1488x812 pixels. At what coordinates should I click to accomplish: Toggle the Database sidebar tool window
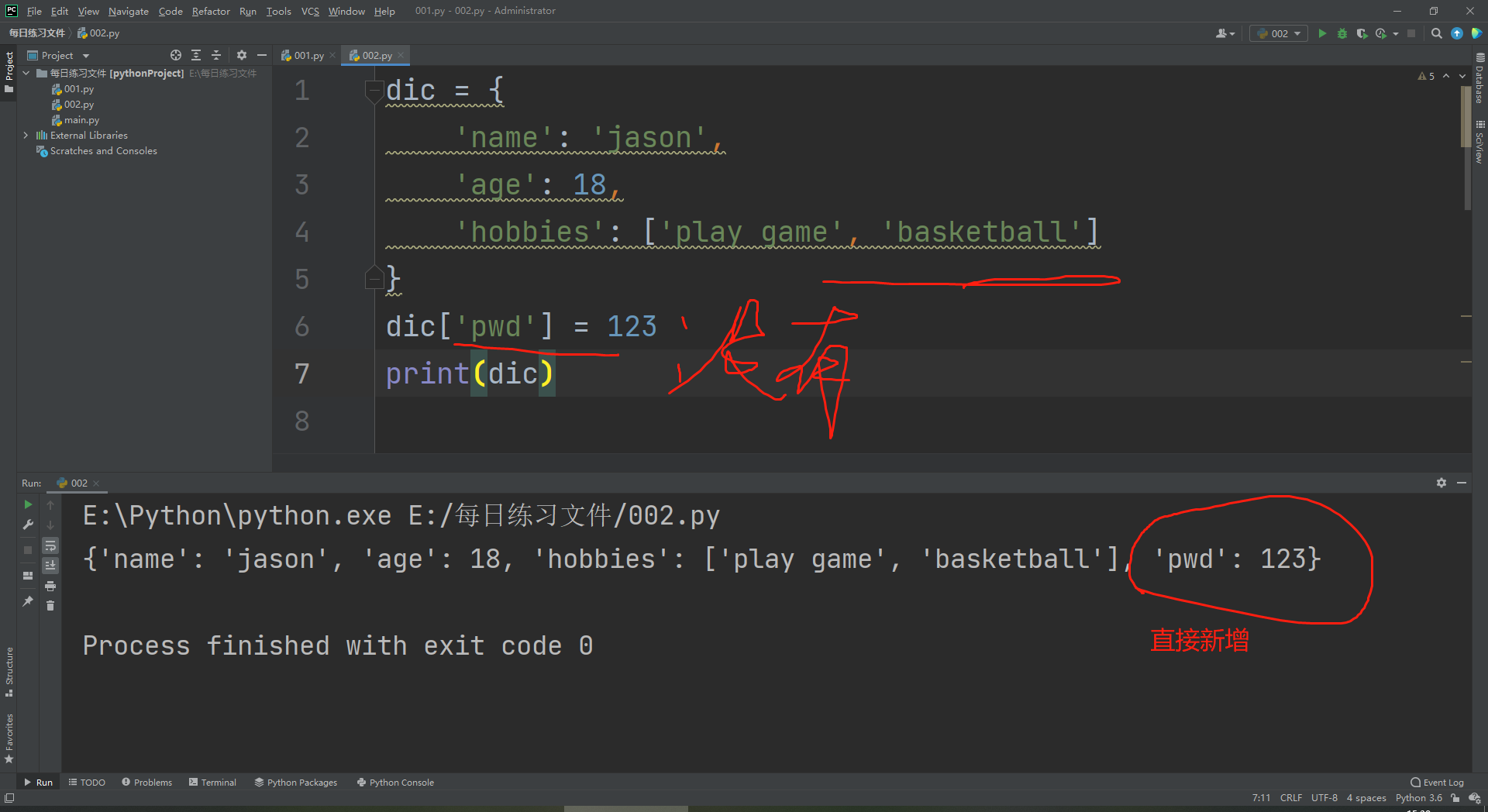(x=1479, y=78)
